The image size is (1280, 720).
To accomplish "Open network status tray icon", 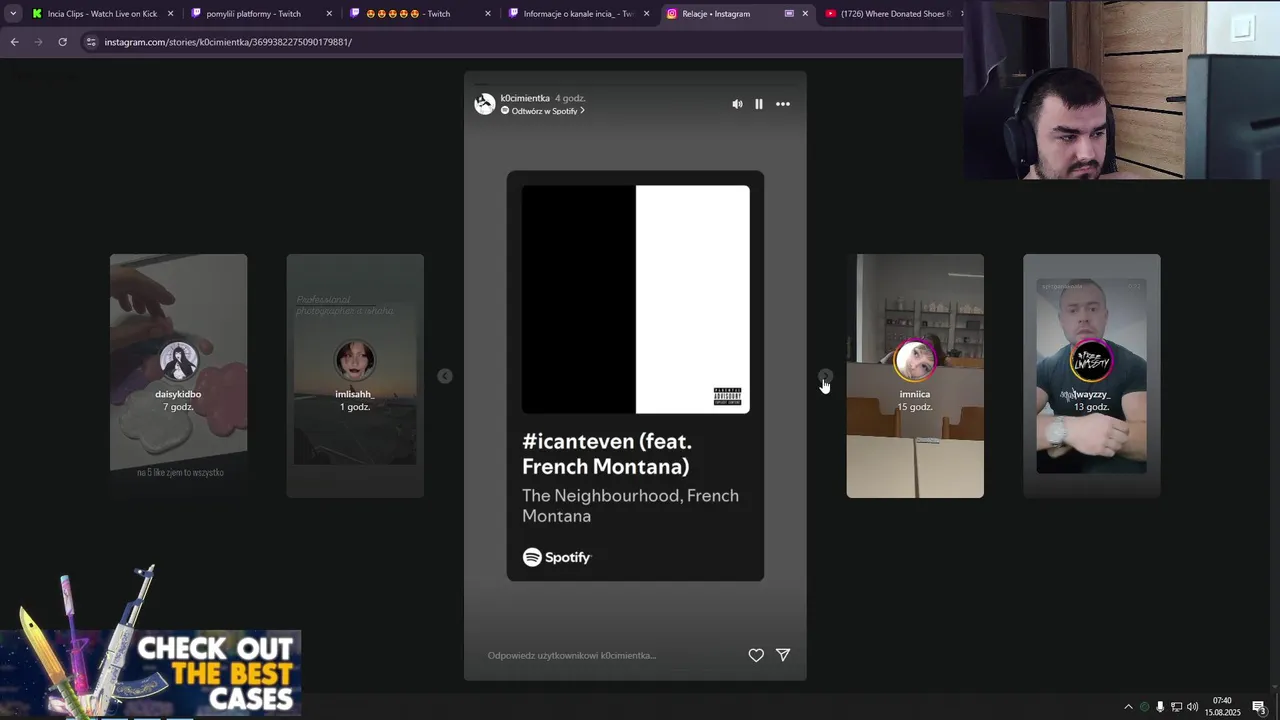I will point(1176,707).
